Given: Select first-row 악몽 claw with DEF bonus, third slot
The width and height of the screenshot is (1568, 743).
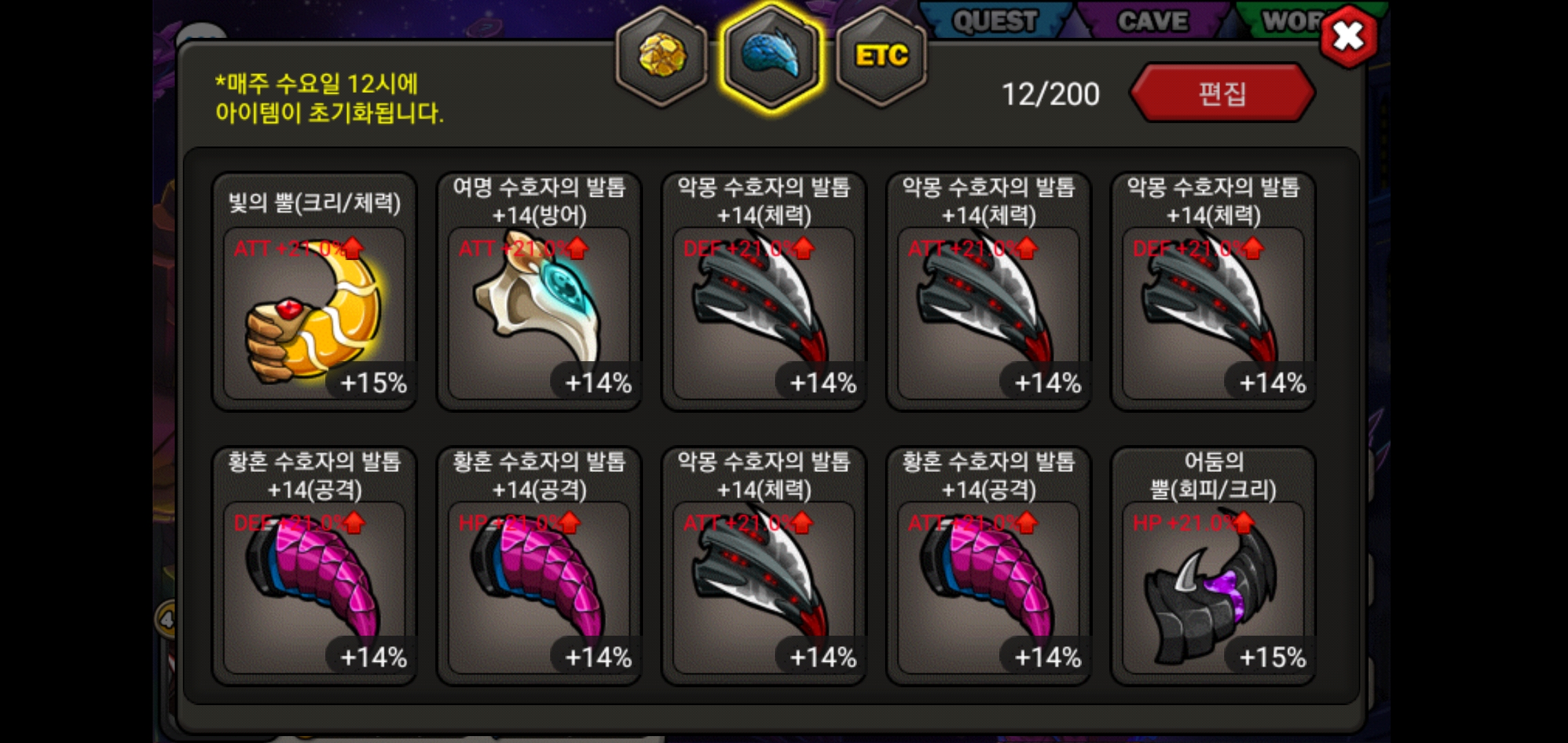Looking at the screenshot, I should click(x=764, y=292).
